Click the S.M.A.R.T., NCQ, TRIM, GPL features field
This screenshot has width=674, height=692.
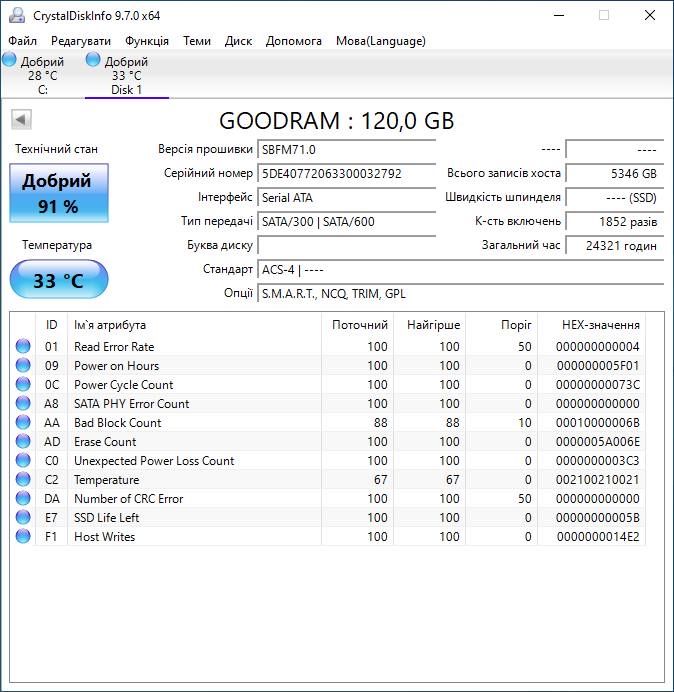[460, 293]
